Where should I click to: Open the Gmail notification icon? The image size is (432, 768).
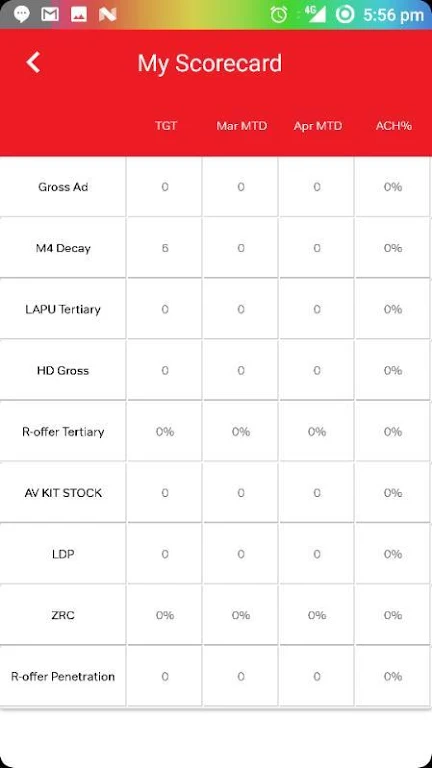pyautogui.click(x=50, y=15)
